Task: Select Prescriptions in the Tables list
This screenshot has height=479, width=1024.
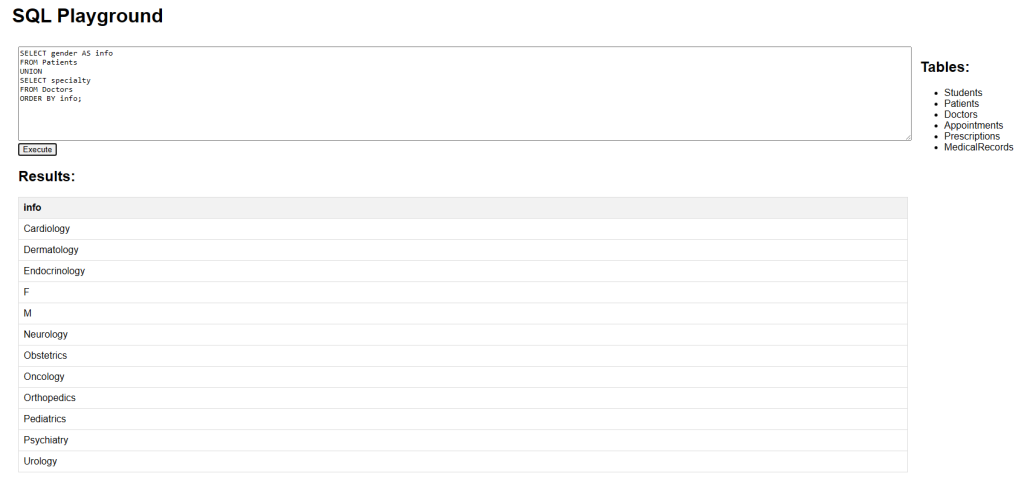Action: [972, 136]
